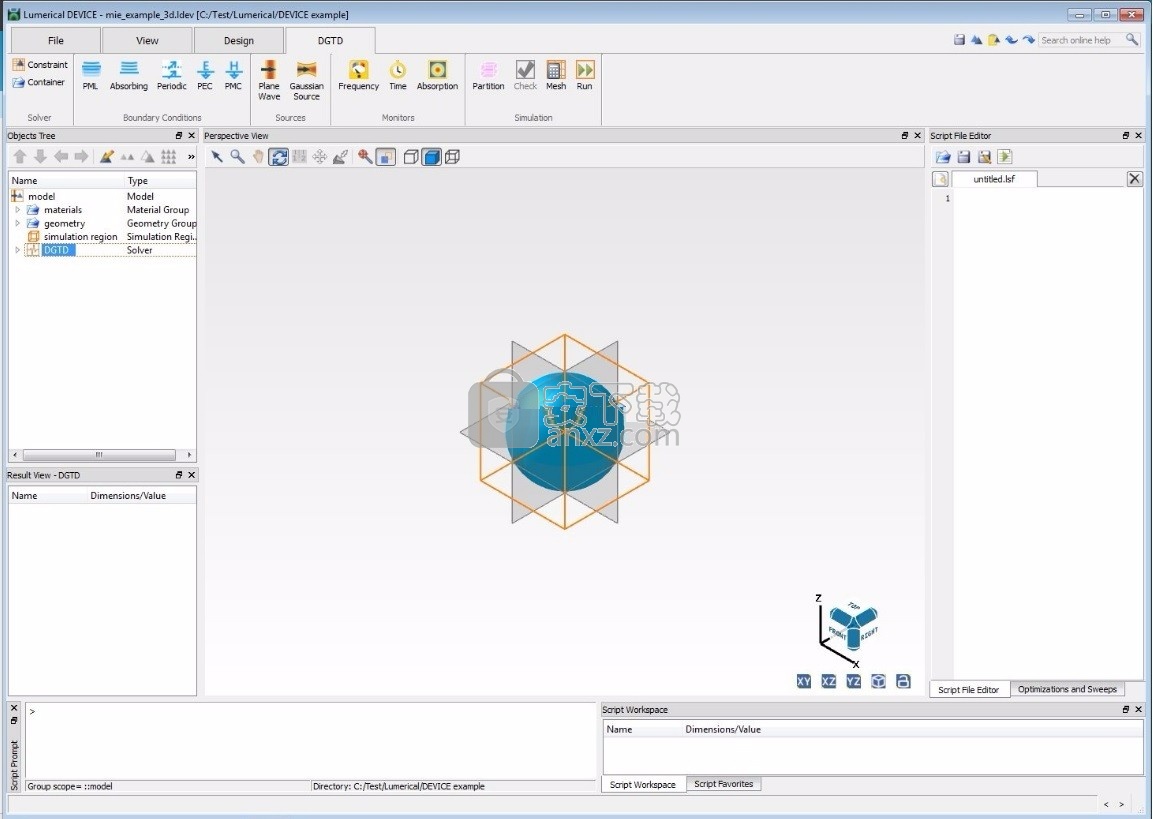Click the redo arrow in top toolbar
Image resolution: width=1153 pixels, height=819 pixels.
[x=1029, y=40]
